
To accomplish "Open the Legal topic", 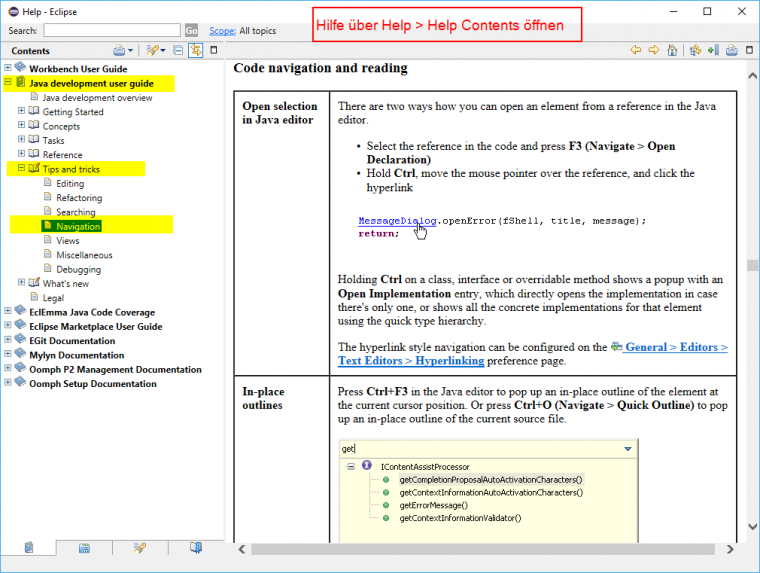I will click(x=53, y=298).
